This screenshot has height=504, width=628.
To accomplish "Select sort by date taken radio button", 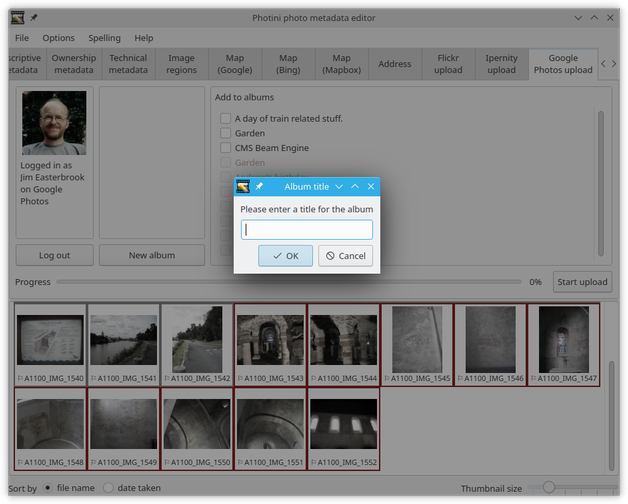I will (x=108, y=488).
